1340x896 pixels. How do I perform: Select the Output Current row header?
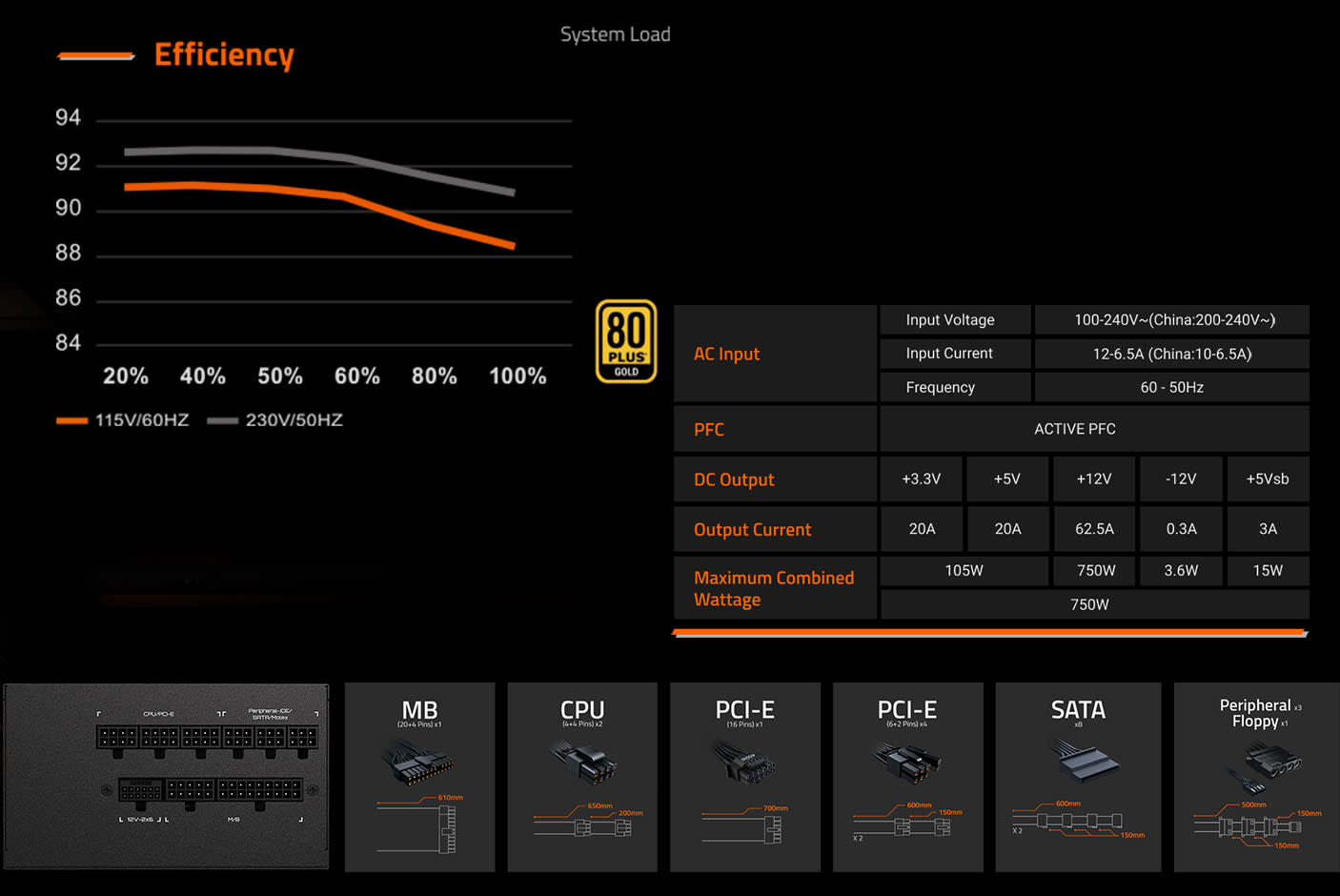775,529
